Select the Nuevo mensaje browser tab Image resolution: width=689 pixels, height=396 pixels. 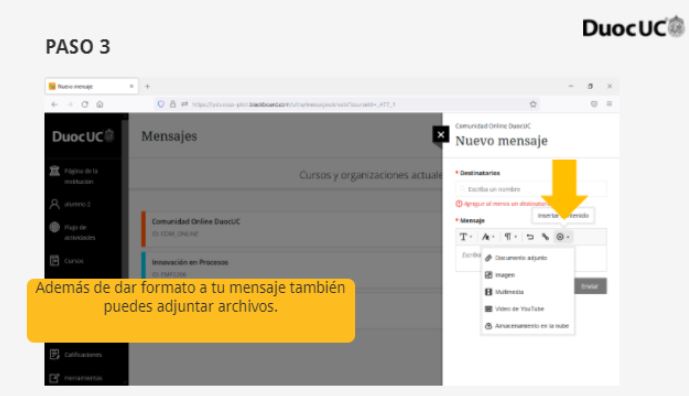91,87
